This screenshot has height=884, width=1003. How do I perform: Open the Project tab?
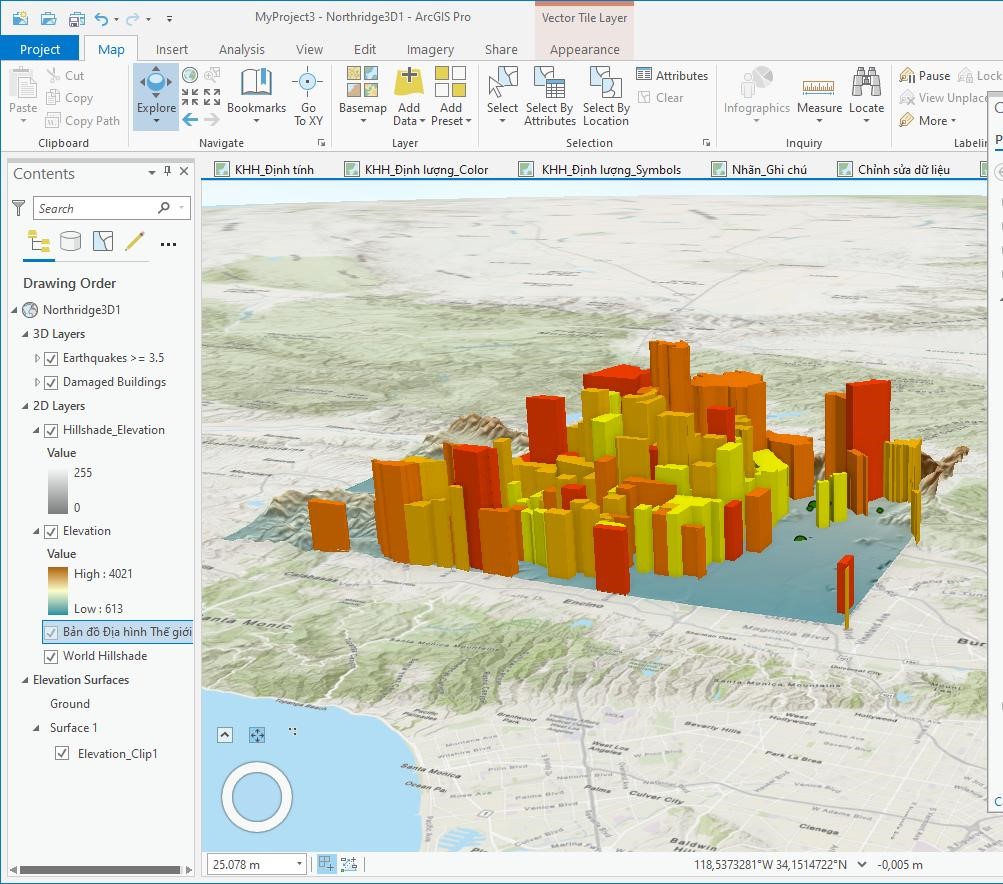(x=40, y=49)
